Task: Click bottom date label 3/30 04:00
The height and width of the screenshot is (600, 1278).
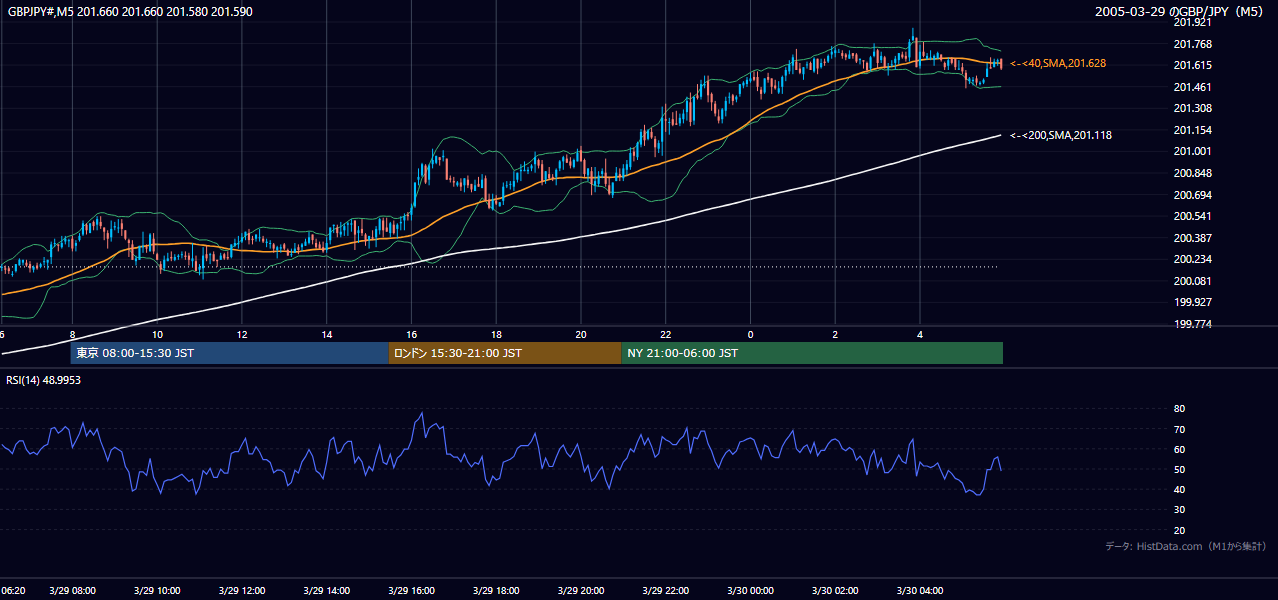Action: pos(920,591)
